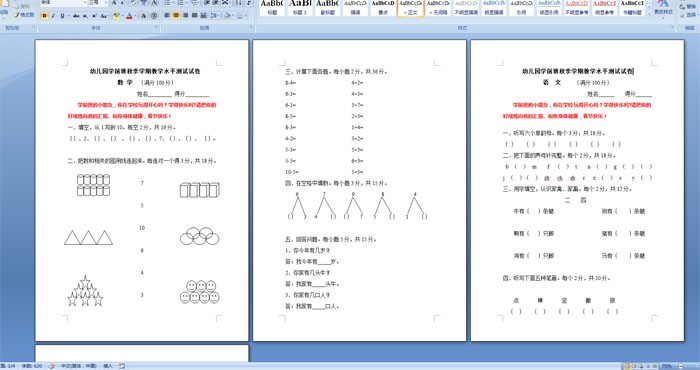Click the language 中文(简体,中国) status item
This screenshot has height=370, width=700.
tap(79, 366)
